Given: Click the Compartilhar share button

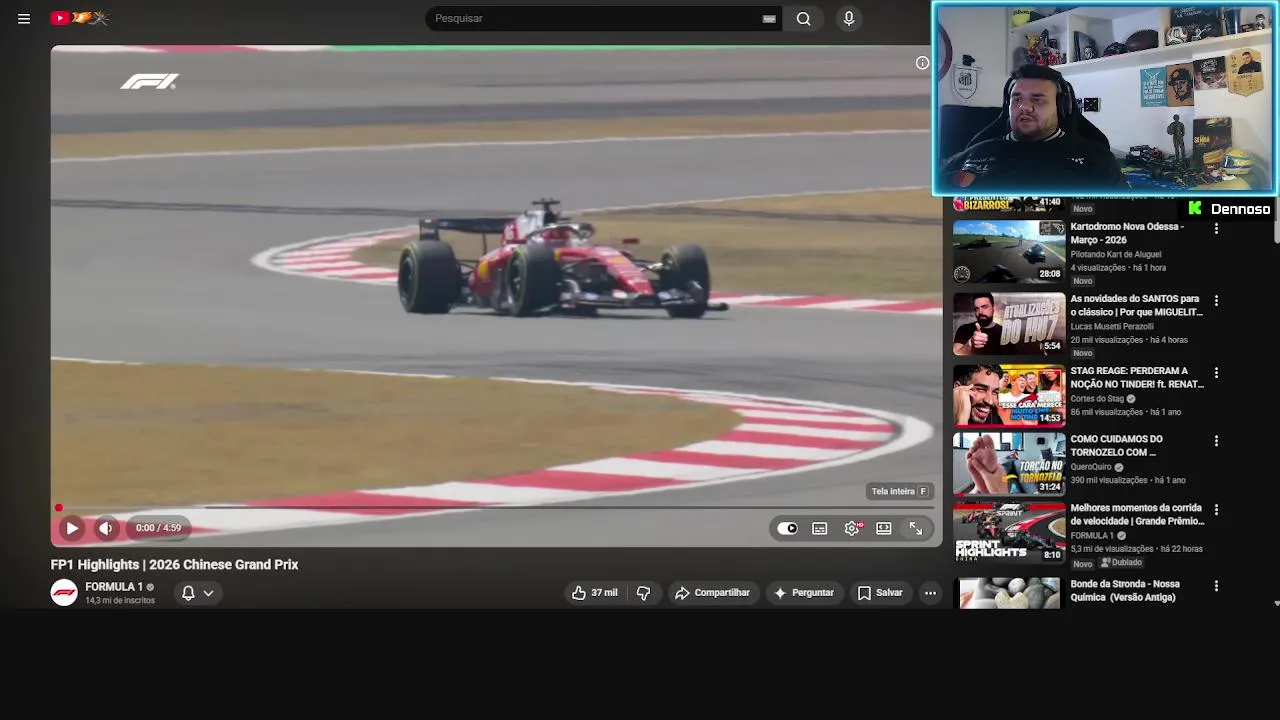Looking at the screenshot, I should click(x=712, y=593).
